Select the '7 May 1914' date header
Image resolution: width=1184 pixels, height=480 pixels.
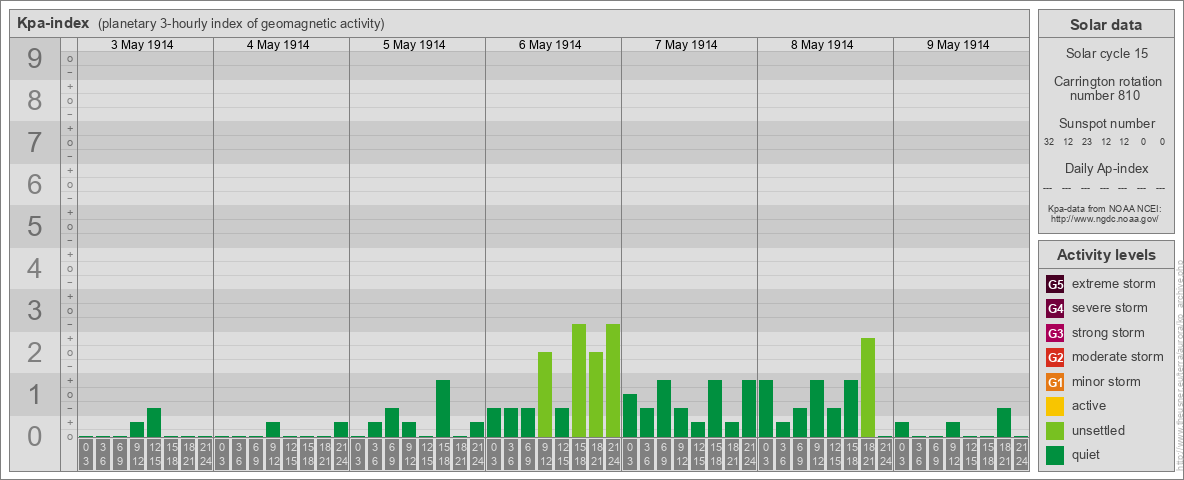click(x=686, y=45)
